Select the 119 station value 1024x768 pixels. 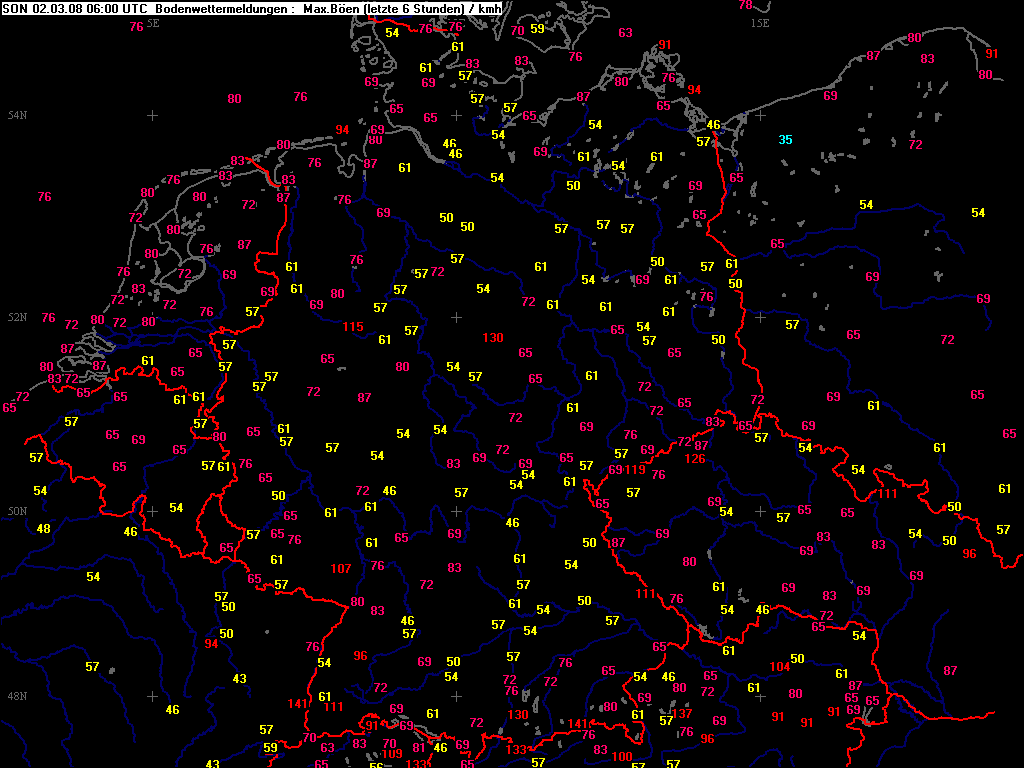click(636, 470)
